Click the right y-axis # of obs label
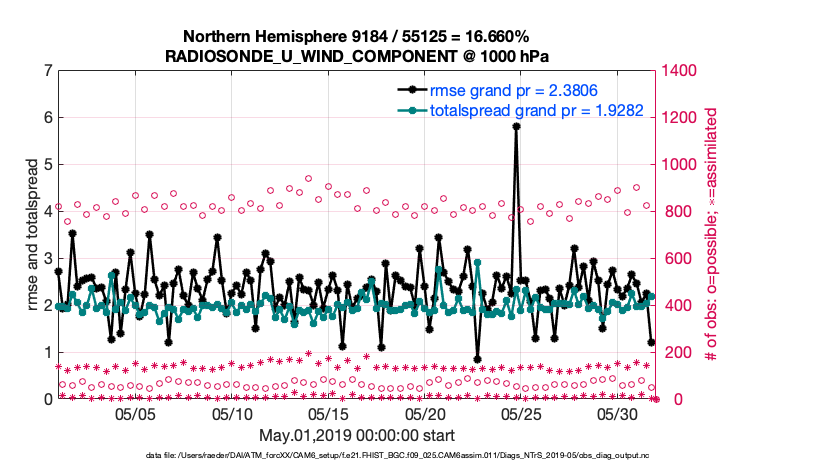830x470 pixels. pyautogui.click(x=712, y=235)
